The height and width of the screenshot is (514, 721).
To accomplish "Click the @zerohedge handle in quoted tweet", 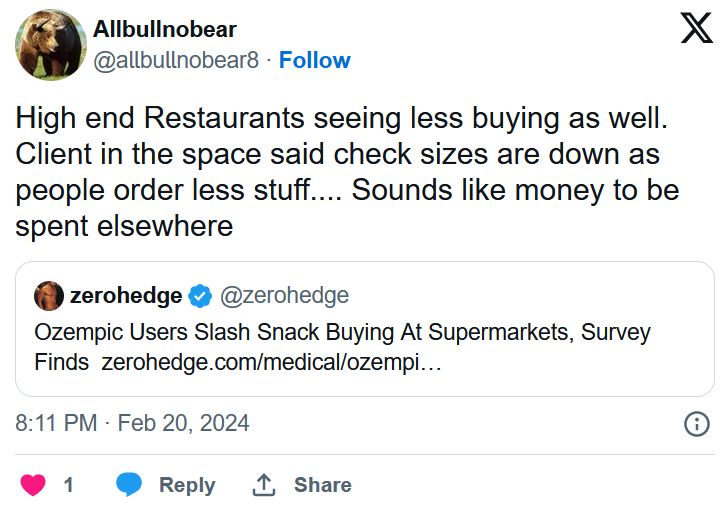I will coord(284,296).
